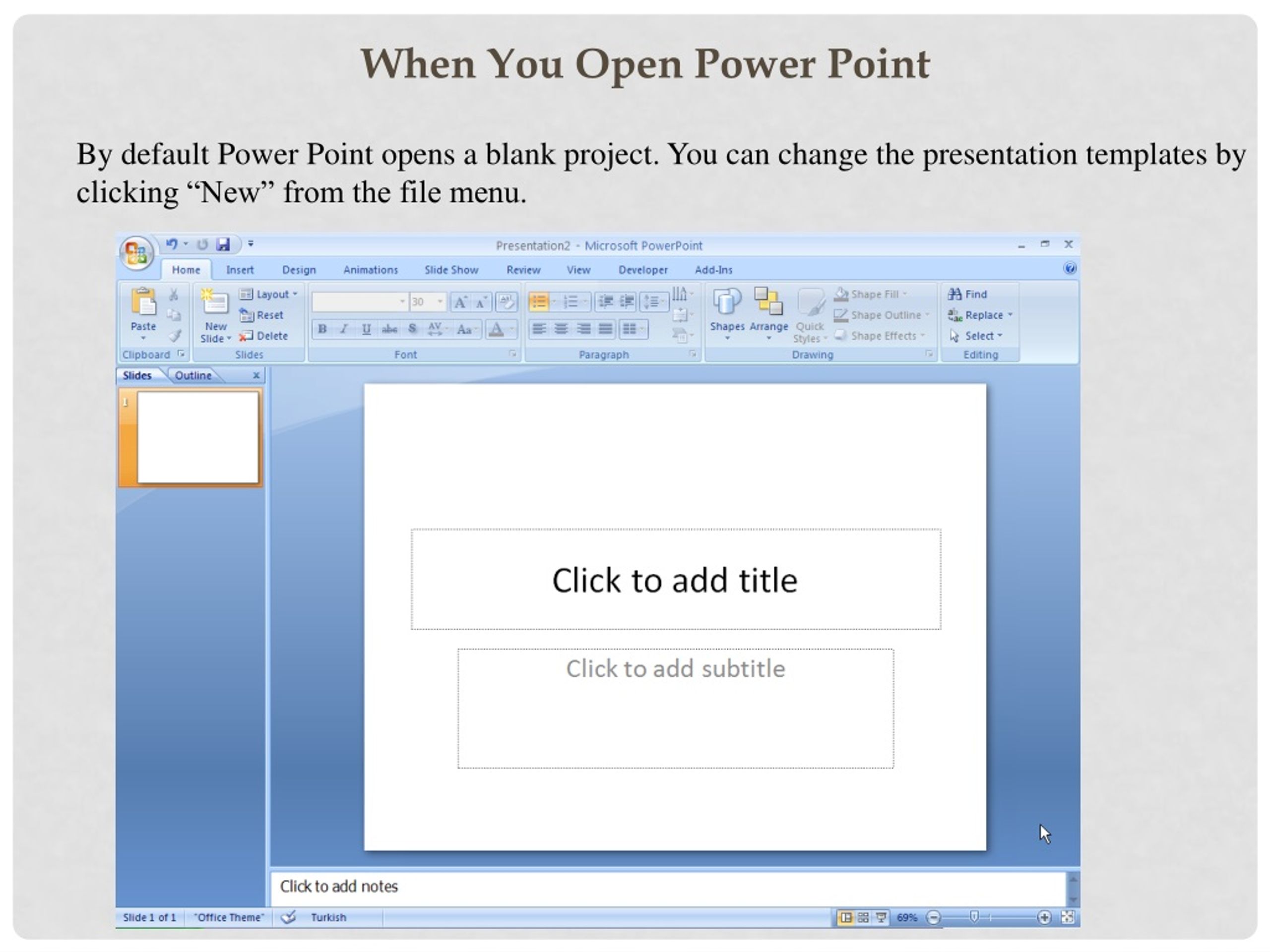Click the Find button
The image size is (1270, 952).
[x=967, y=295]
